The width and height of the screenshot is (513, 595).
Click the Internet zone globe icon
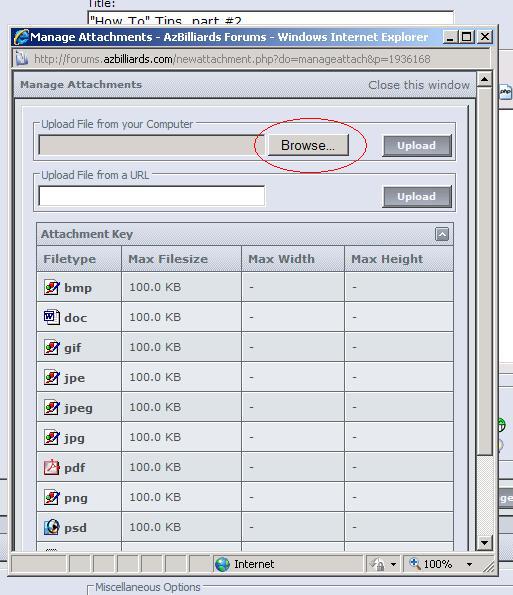point(222,564)
